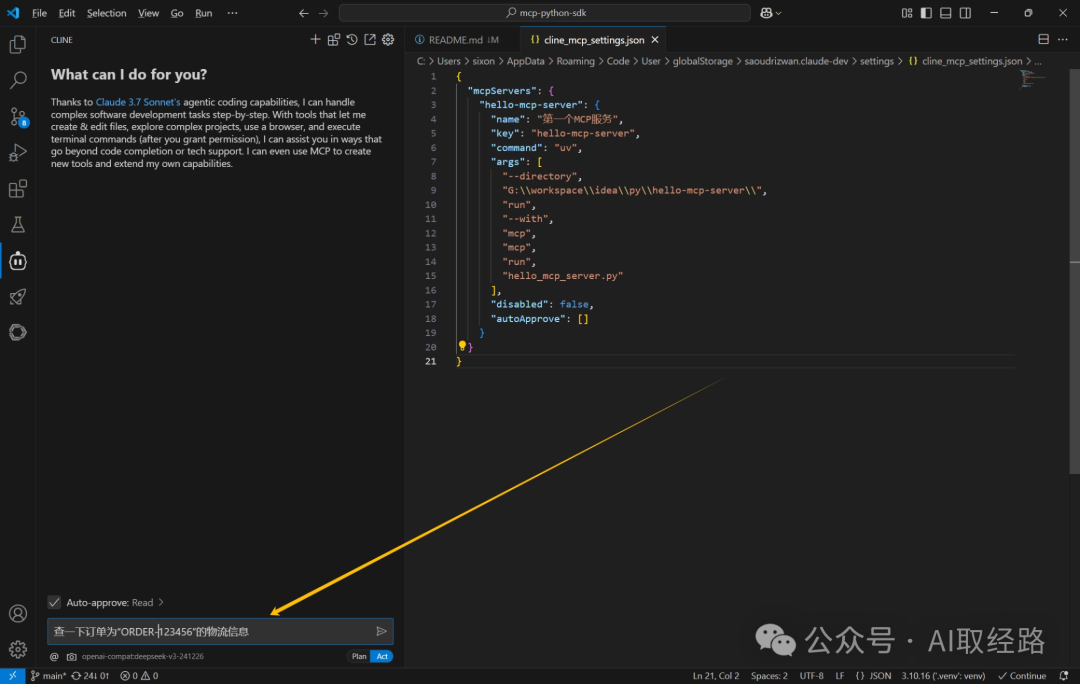Open the Testing flask view

(x=18, y=225)
